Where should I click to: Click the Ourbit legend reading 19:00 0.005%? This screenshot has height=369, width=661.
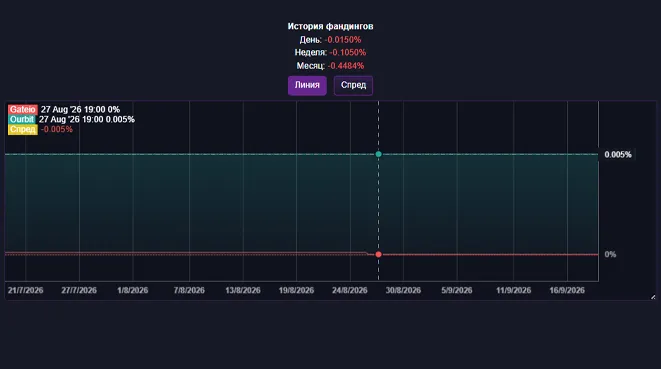pyautogui.click(x=108, y=119)
